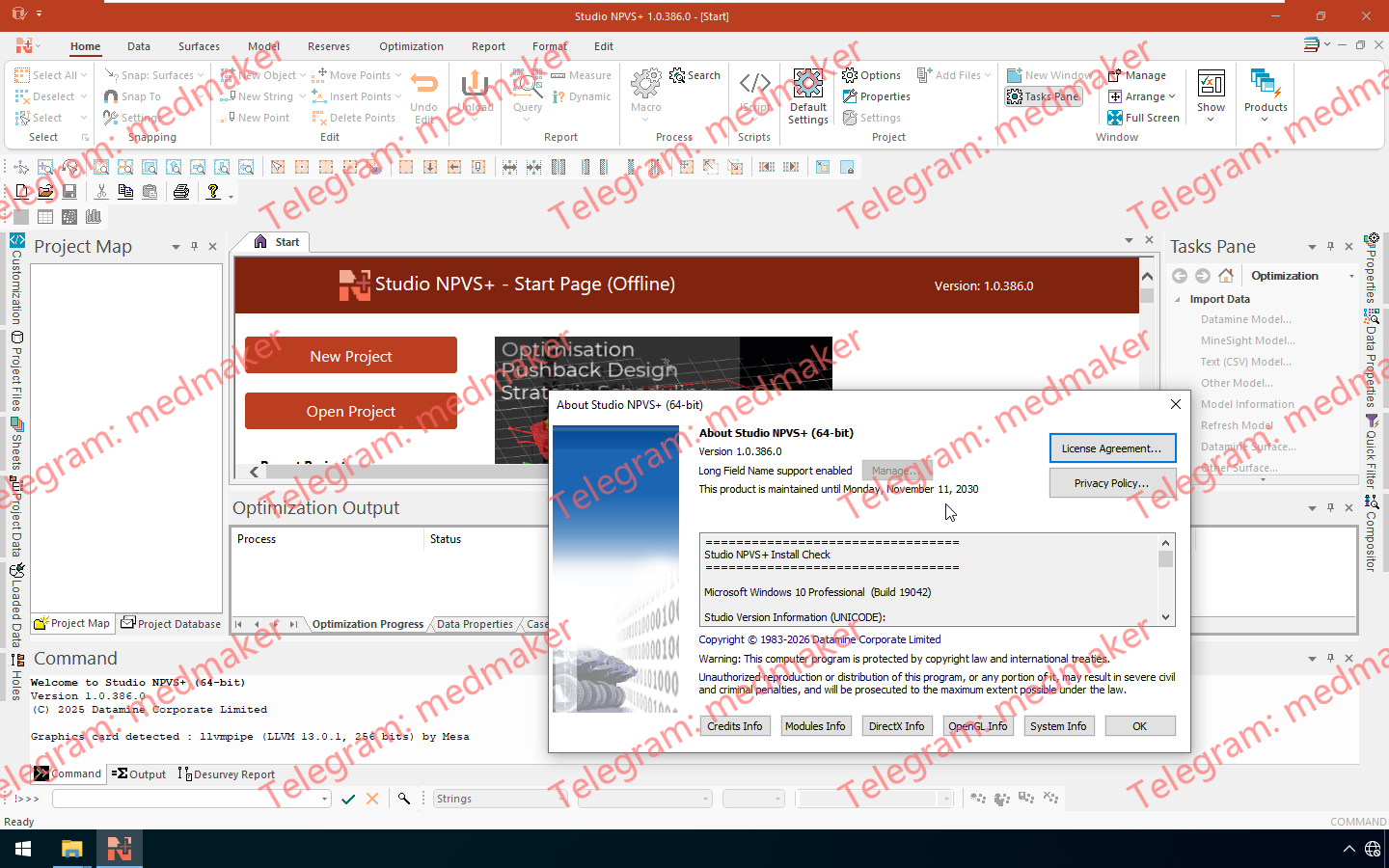Expand the Products dropdown
This screenshot has height=868, width=1389.
[1266, 120]
